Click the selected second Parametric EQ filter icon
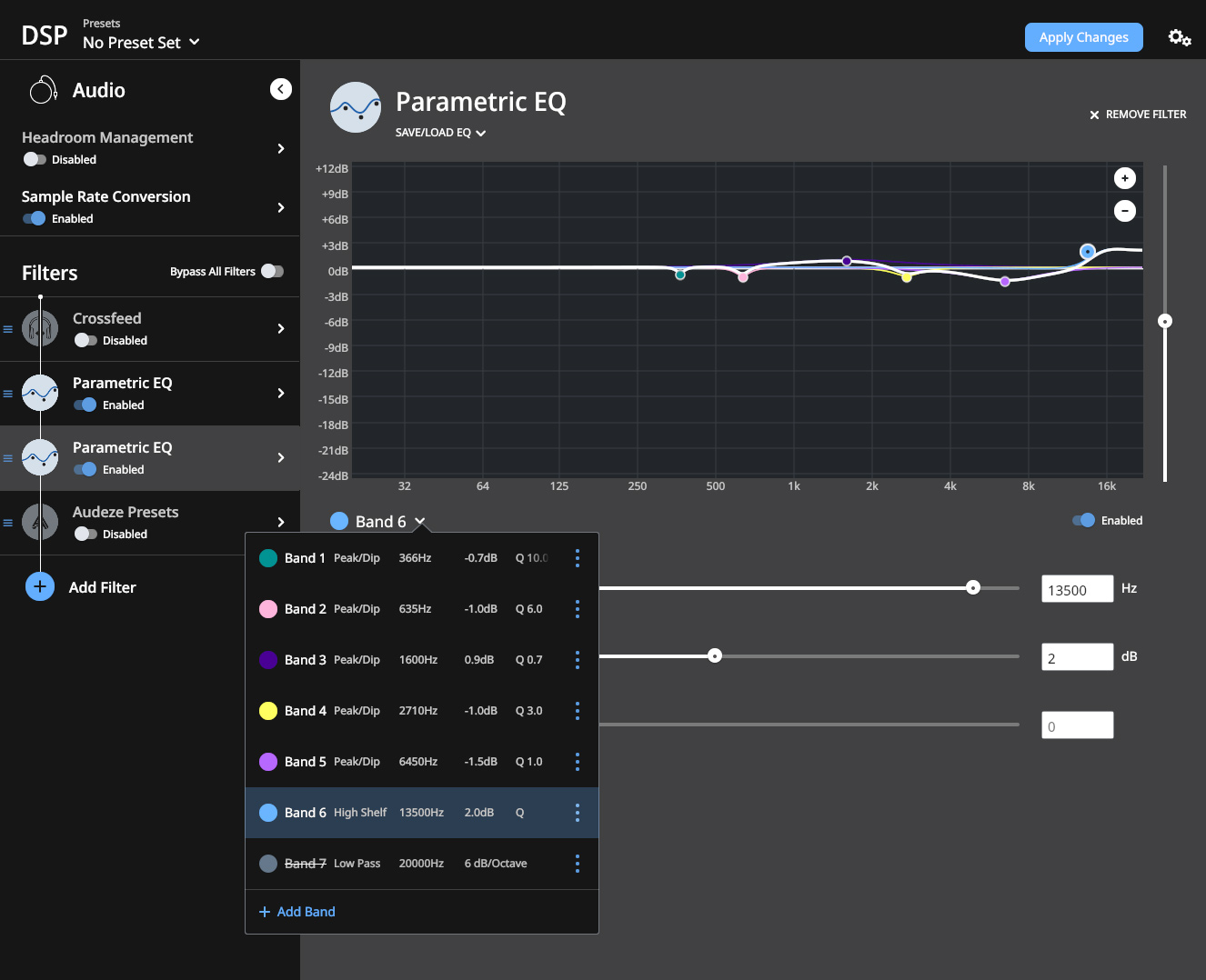The height and width of the screenshot is (980, 1206). [40, 457]
